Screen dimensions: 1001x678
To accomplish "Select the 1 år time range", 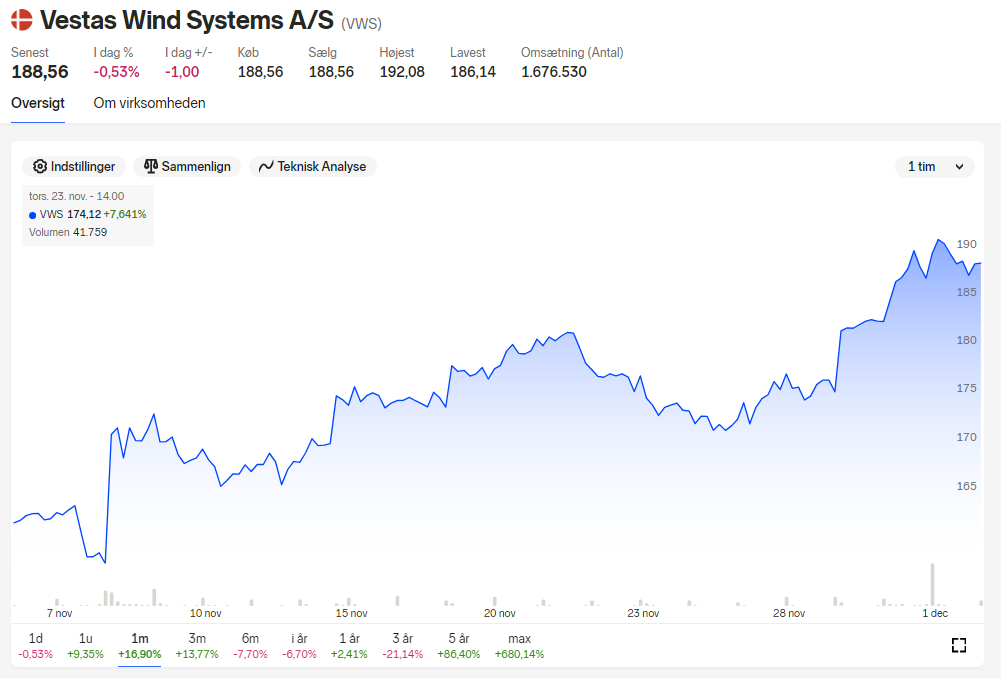I will click(x=349, y=645).
